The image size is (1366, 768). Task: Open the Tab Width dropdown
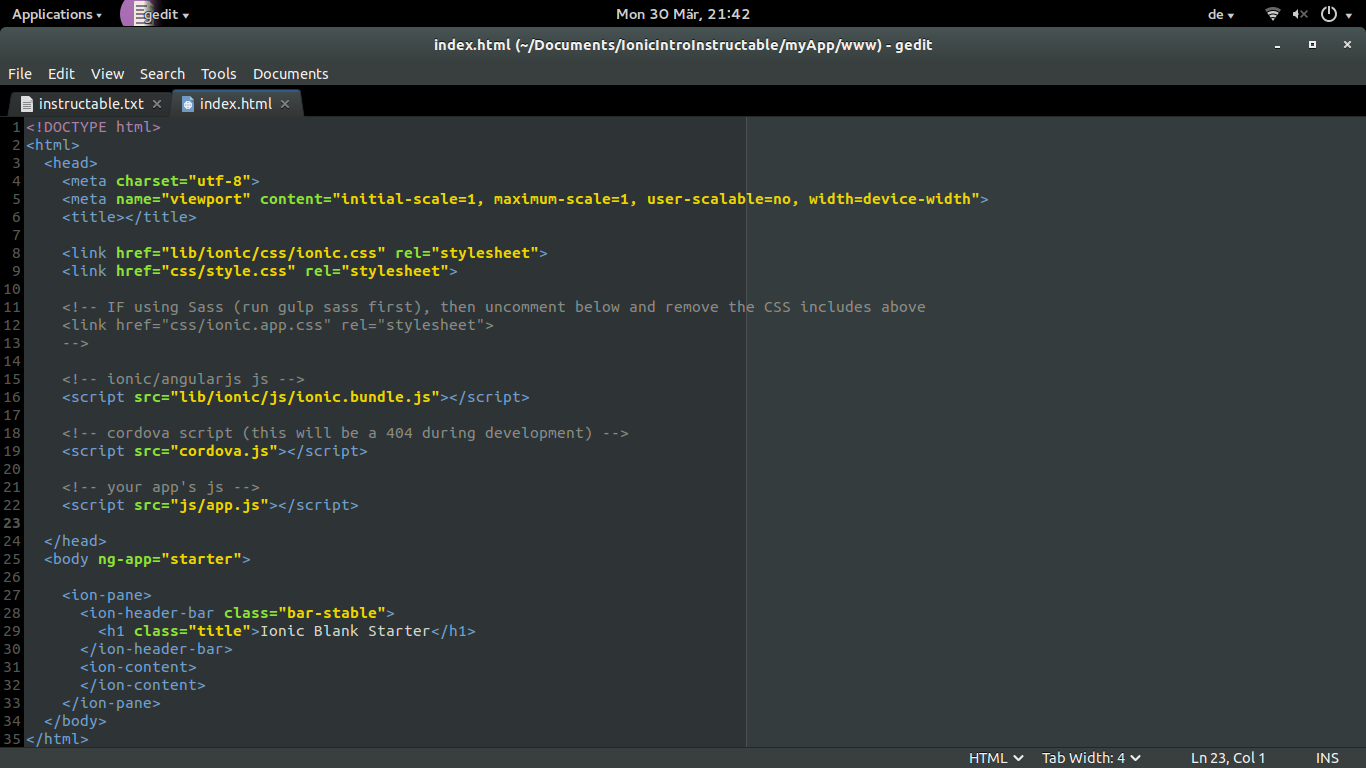[x=1091, y=758]
